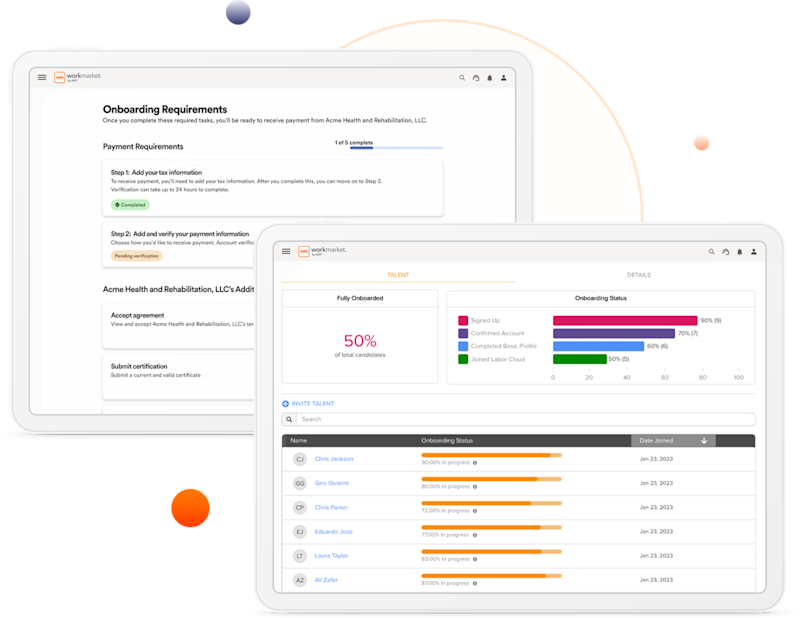
Task: Open Chris Jackson profile link
Action: coord(334,459)
